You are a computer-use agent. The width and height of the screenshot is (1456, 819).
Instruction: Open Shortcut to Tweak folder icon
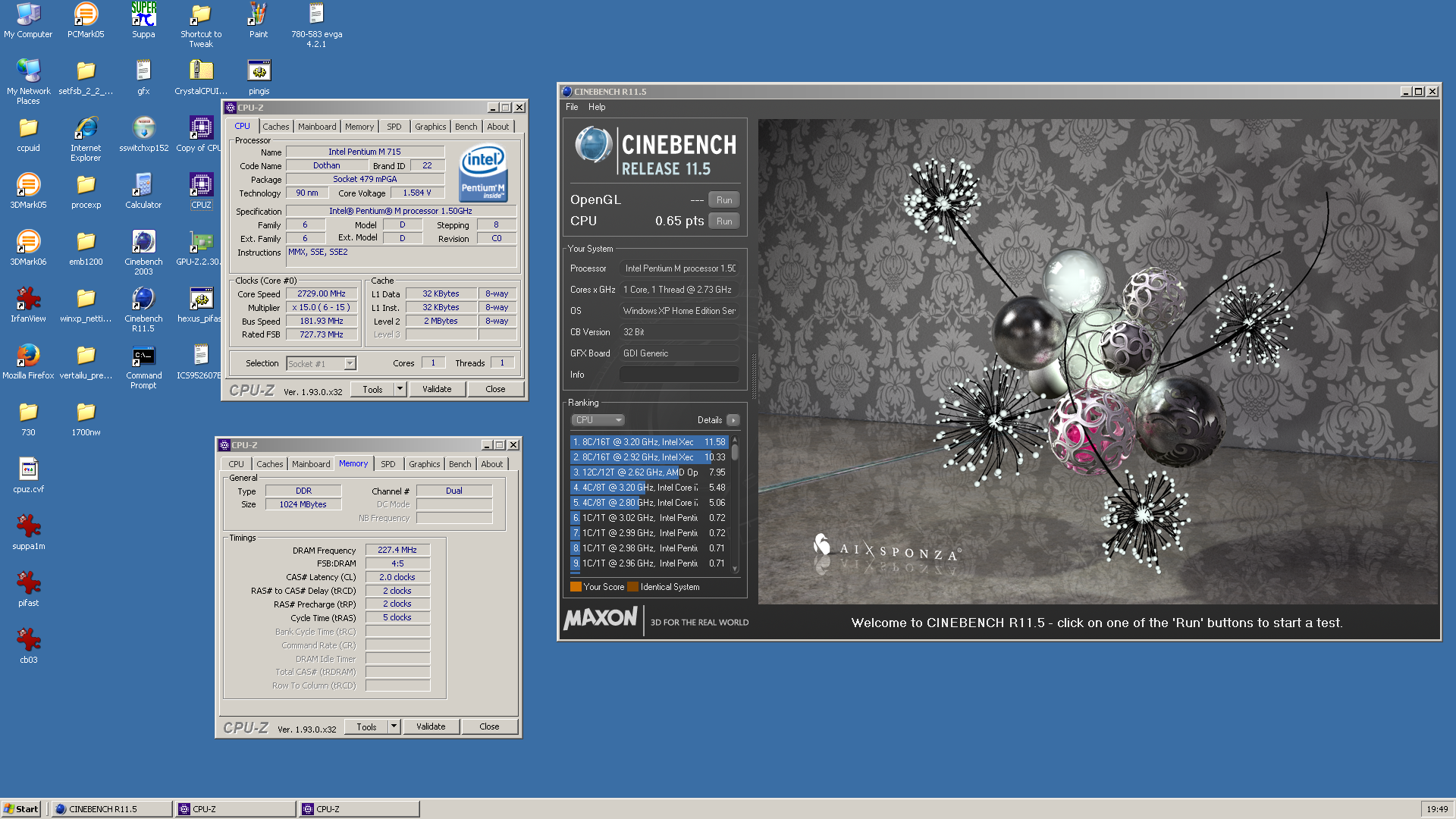[201, 24]
